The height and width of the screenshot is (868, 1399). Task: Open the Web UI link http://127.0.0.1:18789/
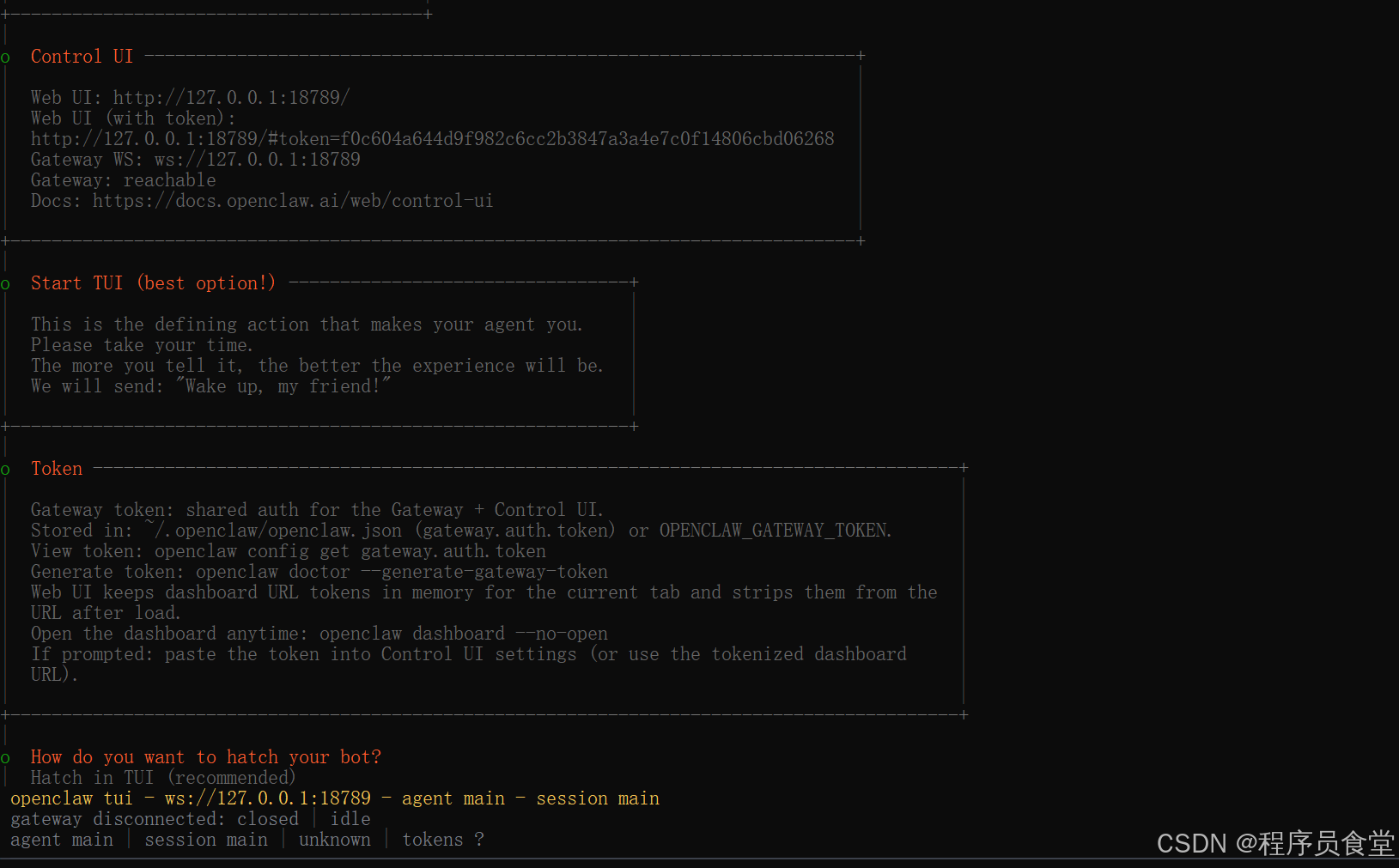tap(230, 97)
